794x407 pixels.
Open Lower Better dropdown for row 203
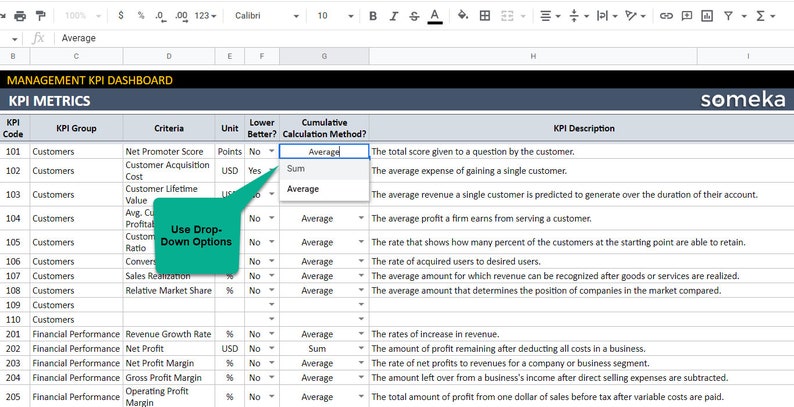[272, 363]
